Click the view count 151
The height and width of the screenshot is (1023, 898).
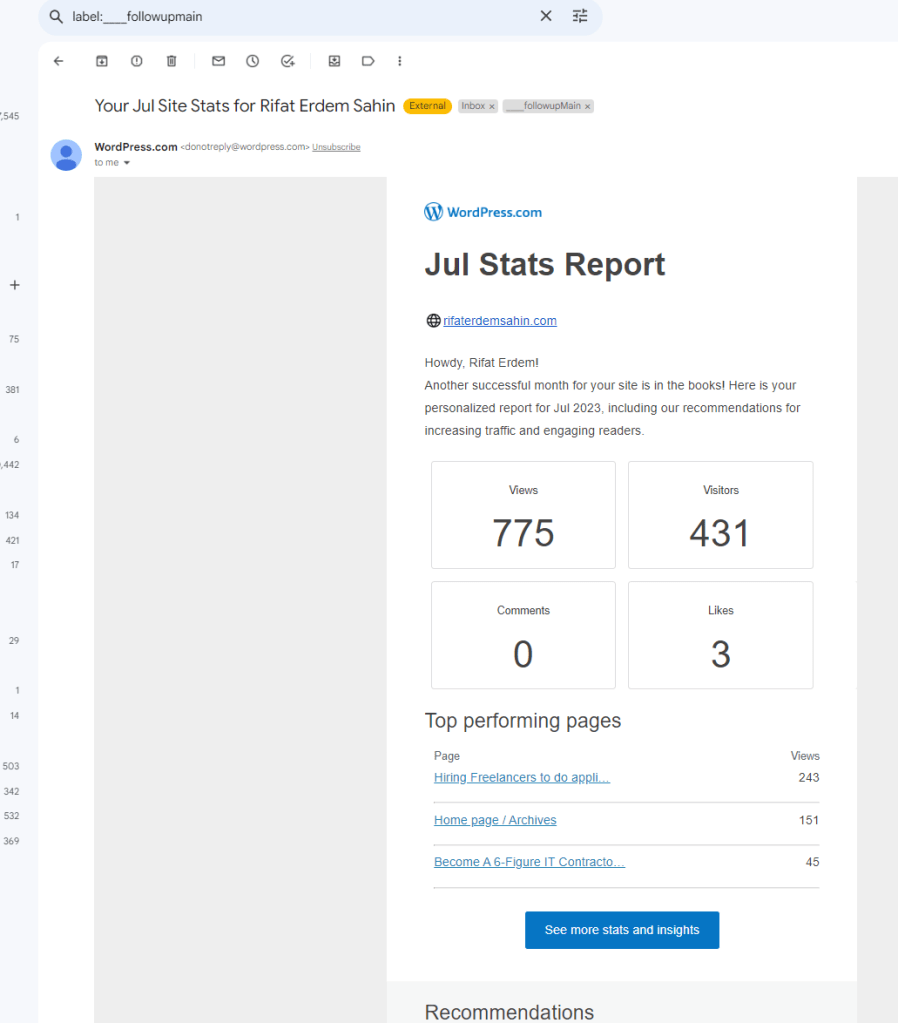pyautogui.click(x=809, y=820)
